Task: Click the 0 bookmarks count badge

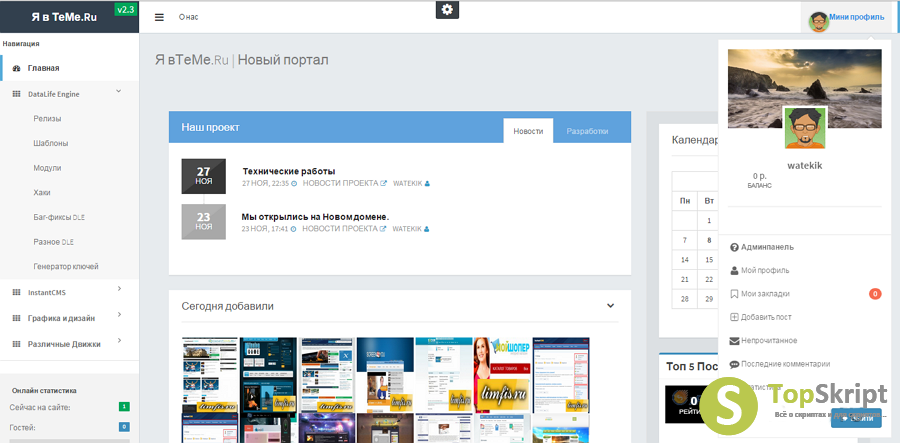Action: tap(875, 294)
